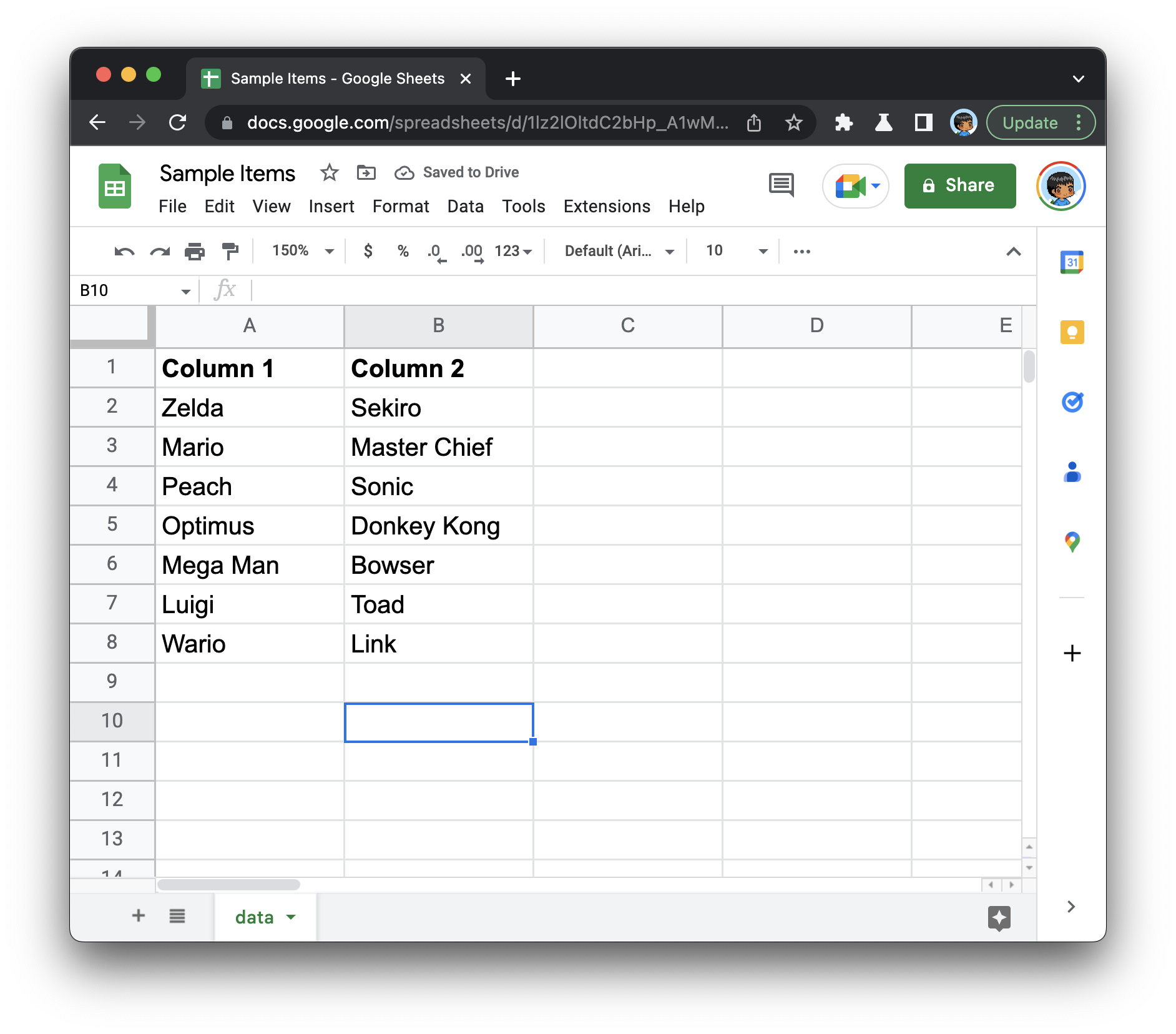Click the Undo icon in toolbar
Viewport: 1176px width, 1034px height.
click(x=124, y=252)
